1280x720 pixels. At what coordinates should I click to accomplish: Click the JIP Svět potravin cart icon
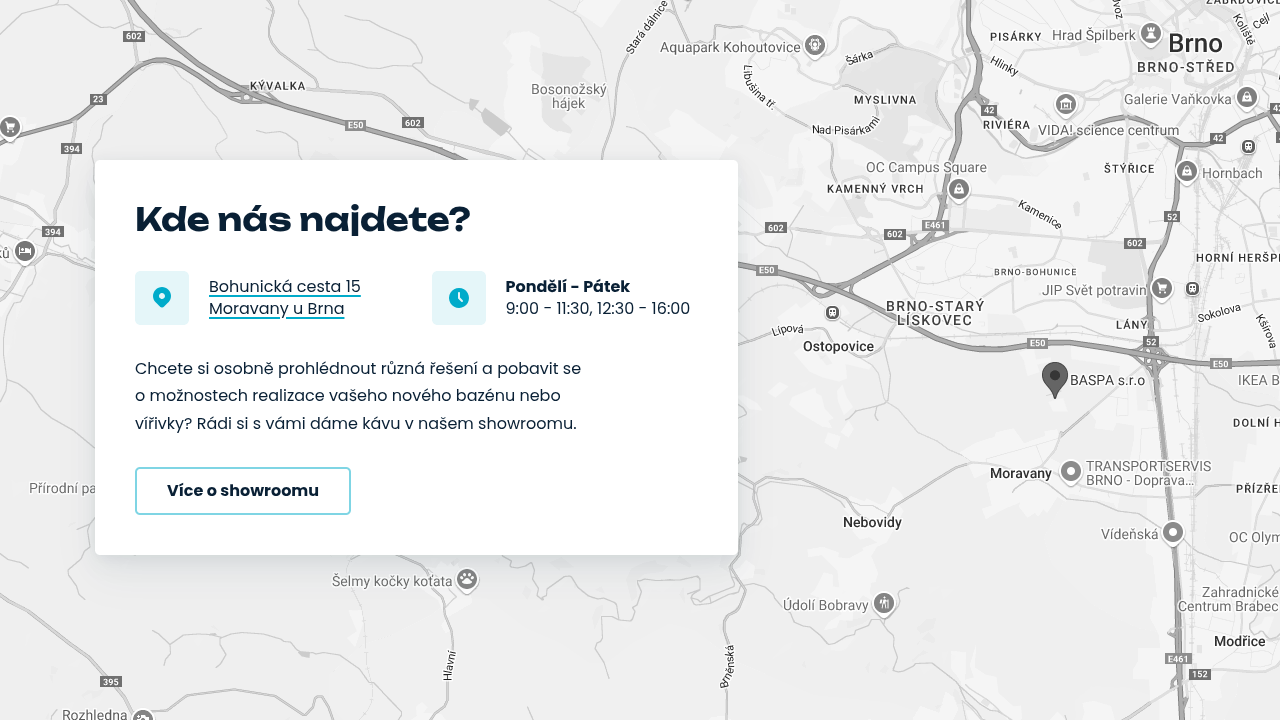(x=1161, y=287)
